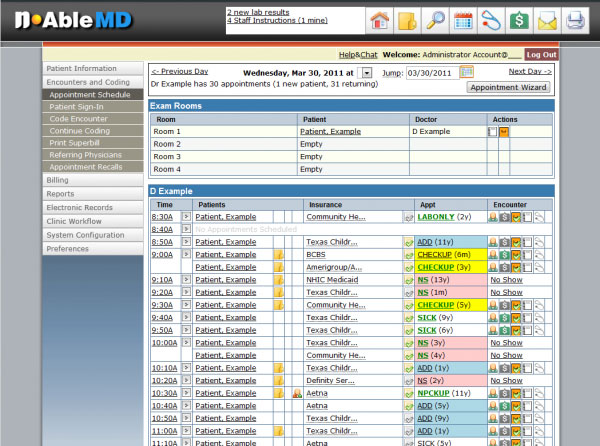Viewport: 600px width, 446px height.
Task: Click the person alert icon beside Aetna at 10:30A
Action: point(297,393)
